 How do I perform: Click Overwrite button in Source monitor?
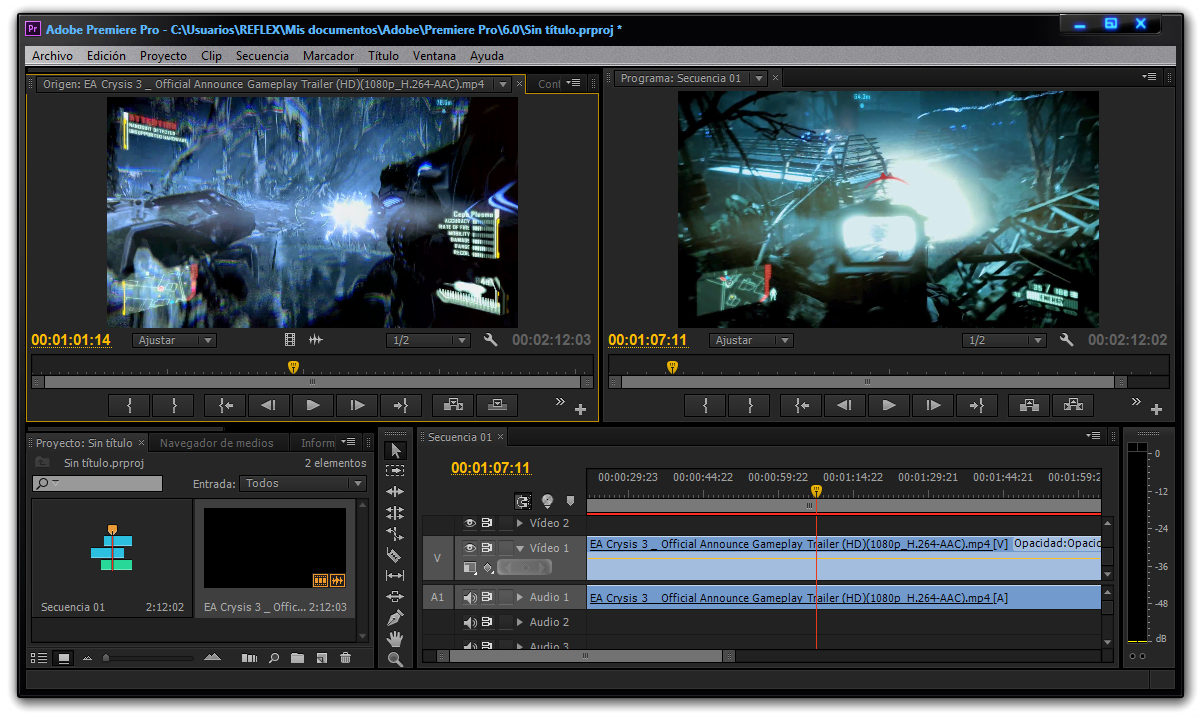497,405
